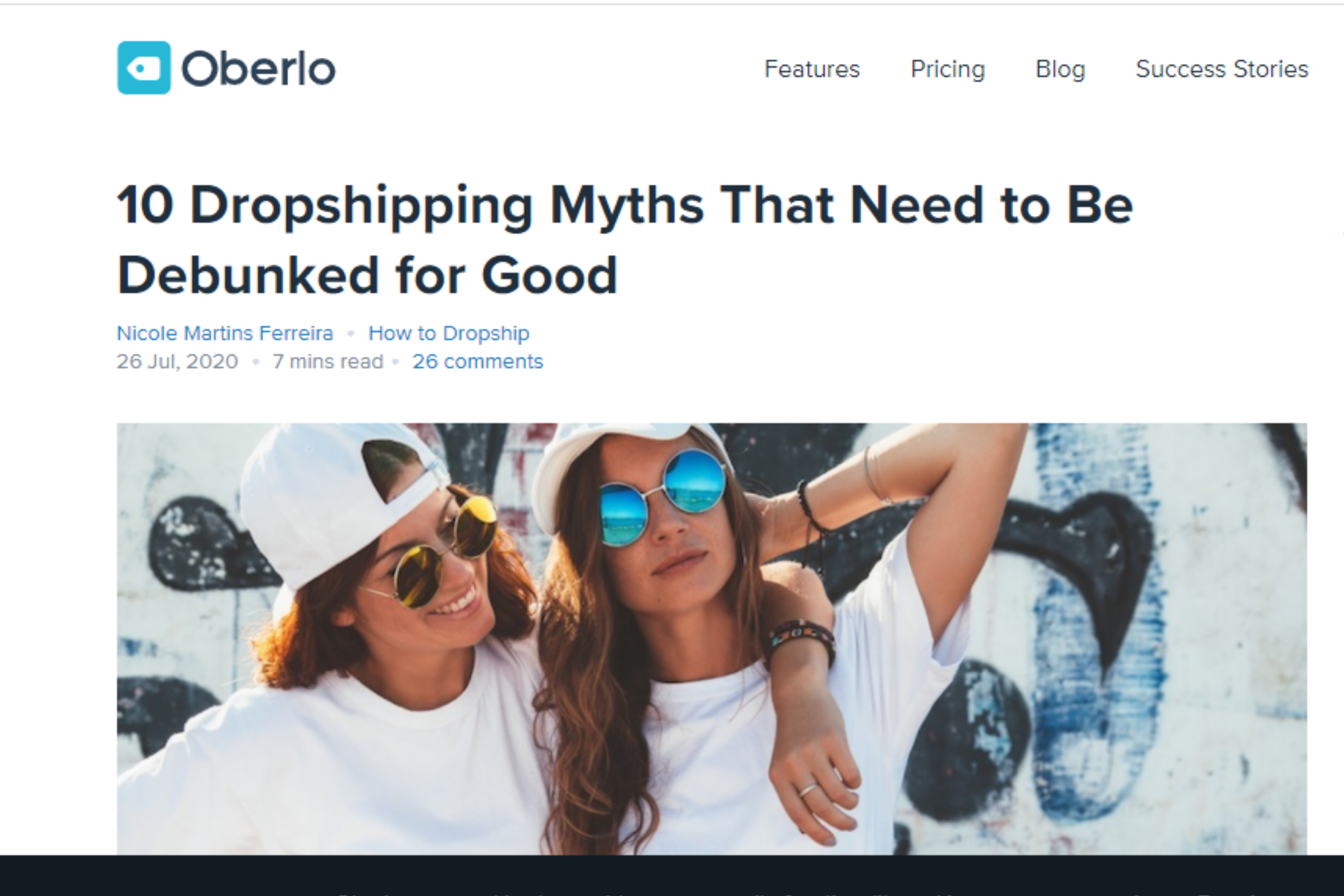The width and height of the screenshot is (1344, 896).
Task: Open the Blog navigation link
Action: tap(1060, 69)
